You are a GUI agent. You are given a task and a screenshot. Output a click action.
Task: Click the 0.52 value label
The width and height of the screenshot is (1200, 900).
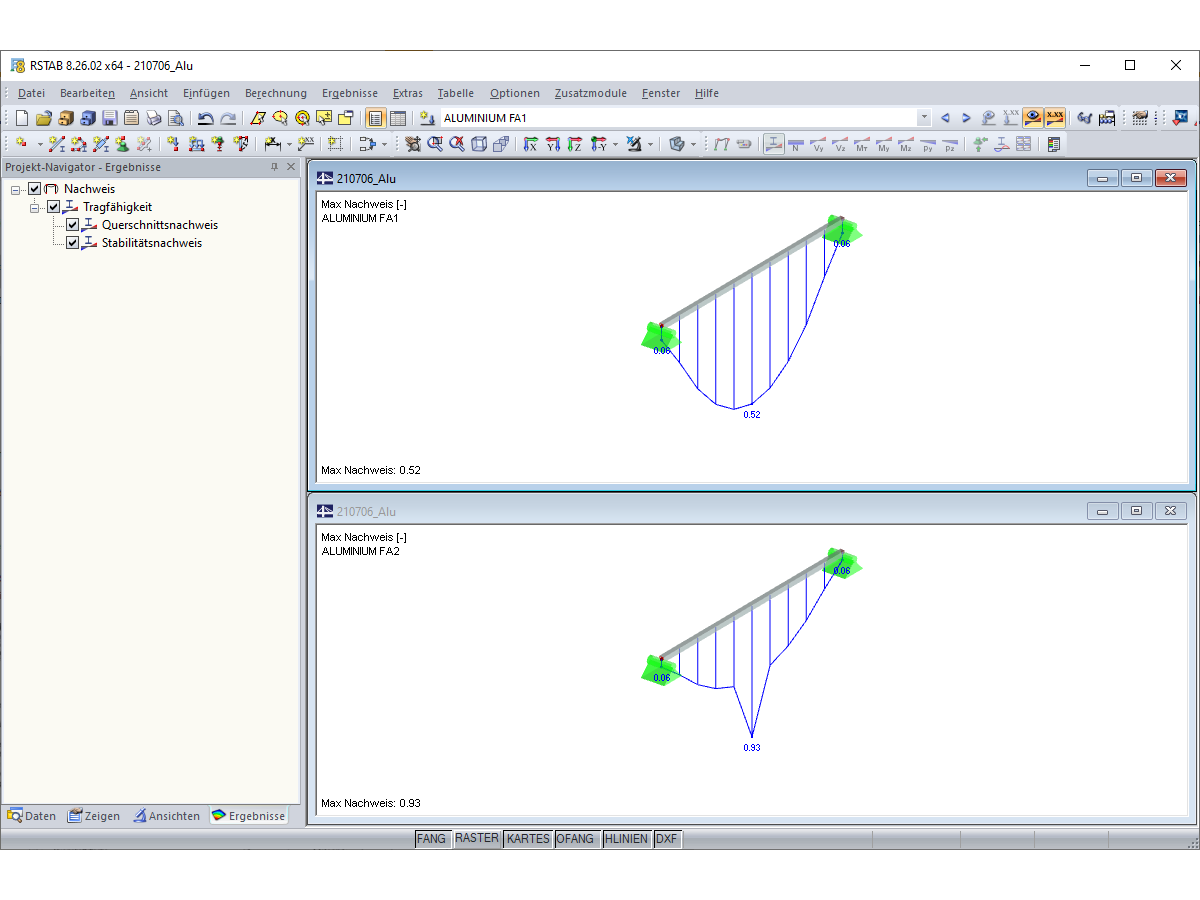click(752, 414)
